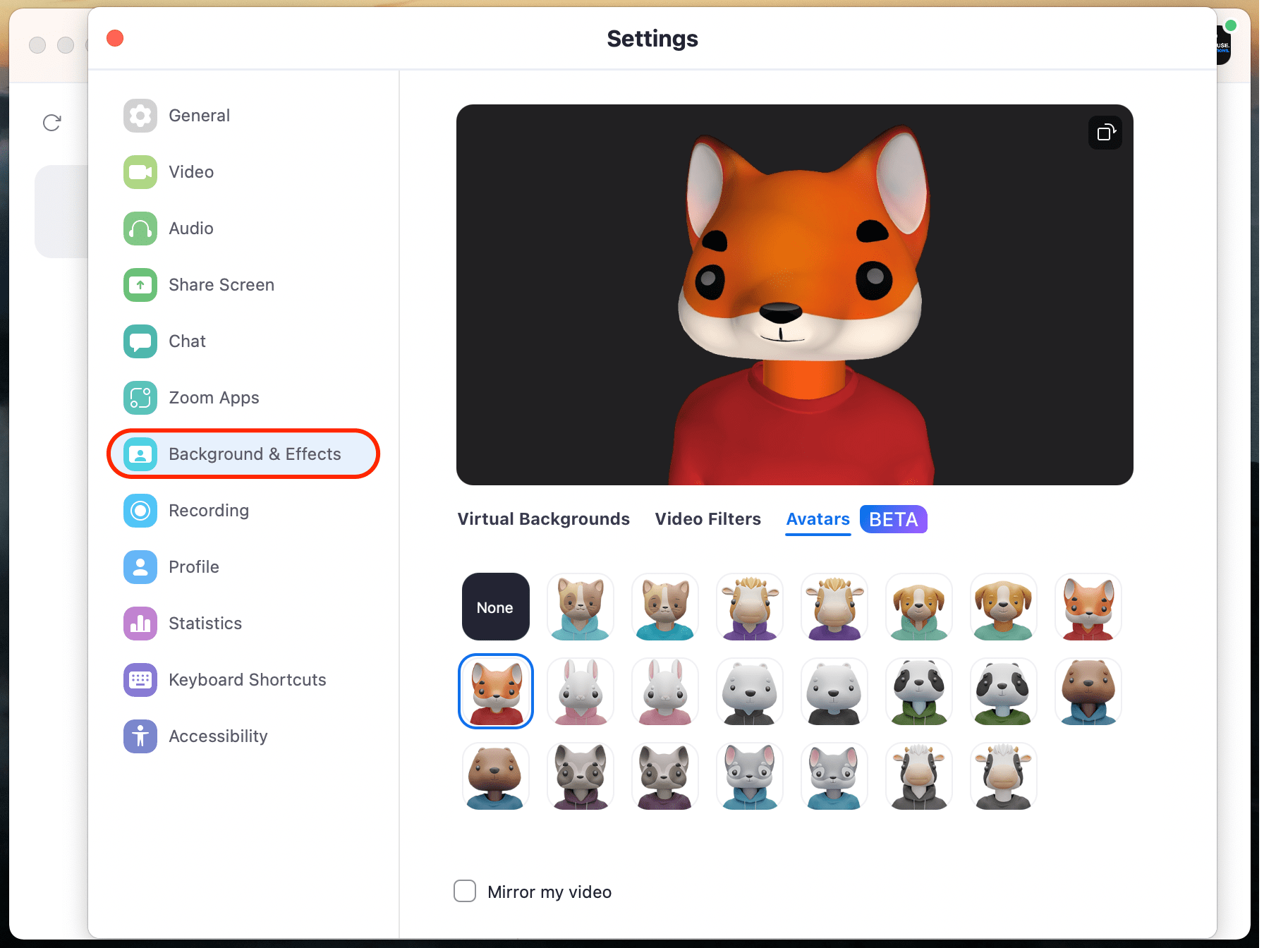The width and height of the screenshot is (1288, 948).
Task: Choose the black-and-white cow avatar in gray t-shirt
Action: point(1004,776)
